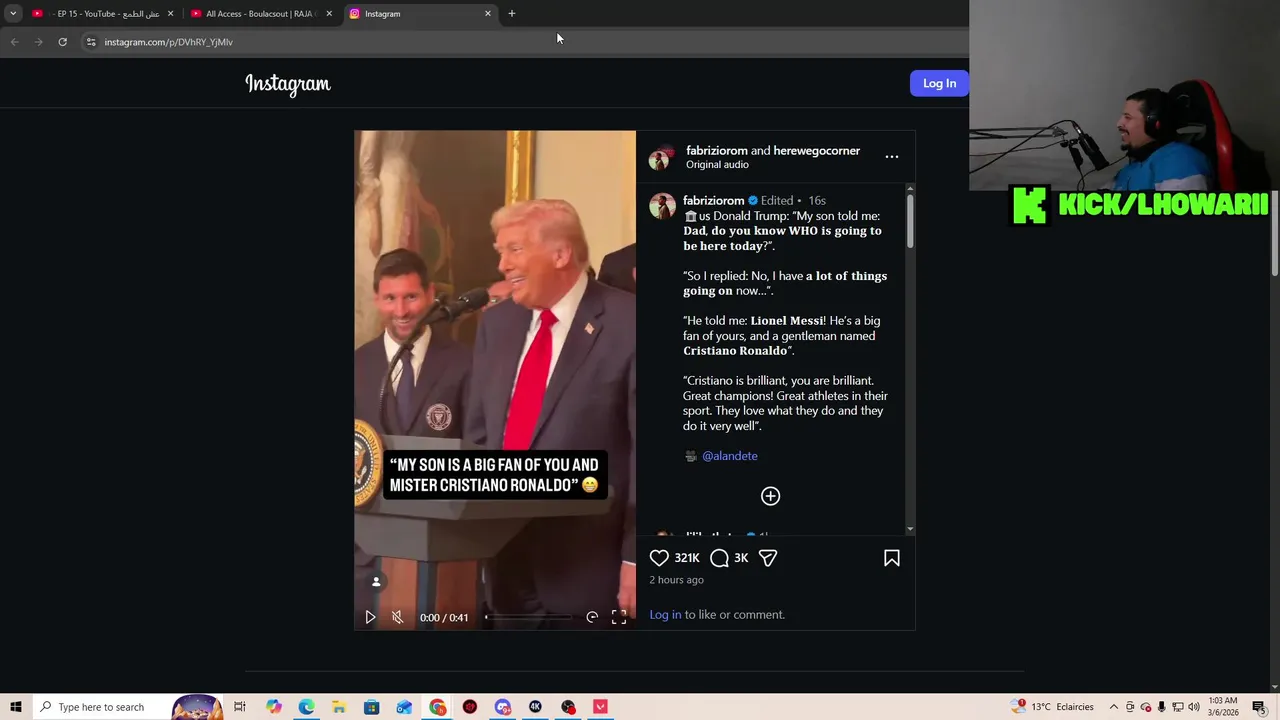Click the Instagram logo

[288, 84]
